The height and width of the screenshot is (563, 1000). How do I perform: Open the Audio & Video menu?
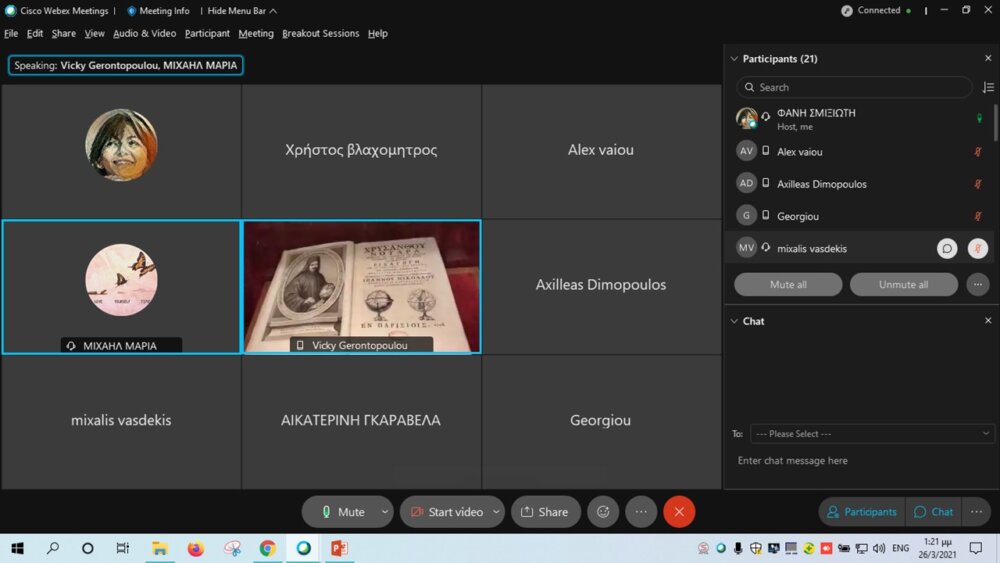pyautogui.click(x=145, y=33)
